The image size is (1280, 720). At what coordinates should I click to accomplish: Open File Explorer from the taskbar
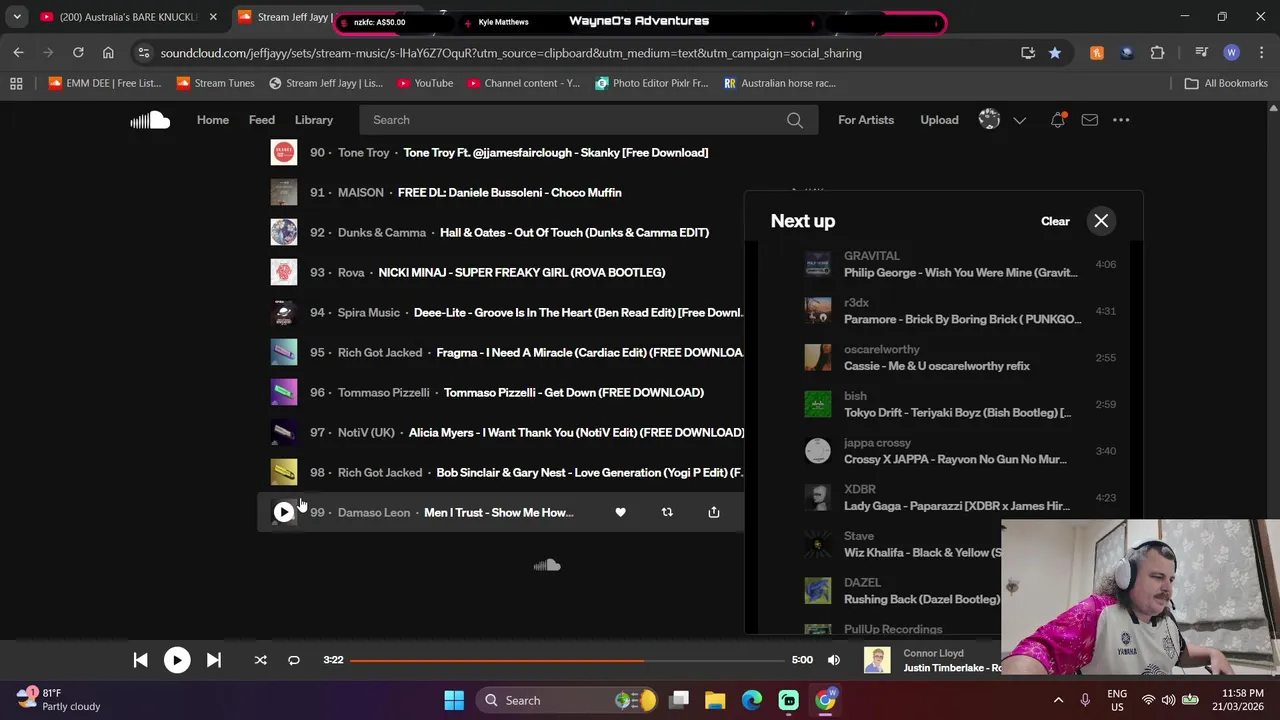(x=715, y=700)
